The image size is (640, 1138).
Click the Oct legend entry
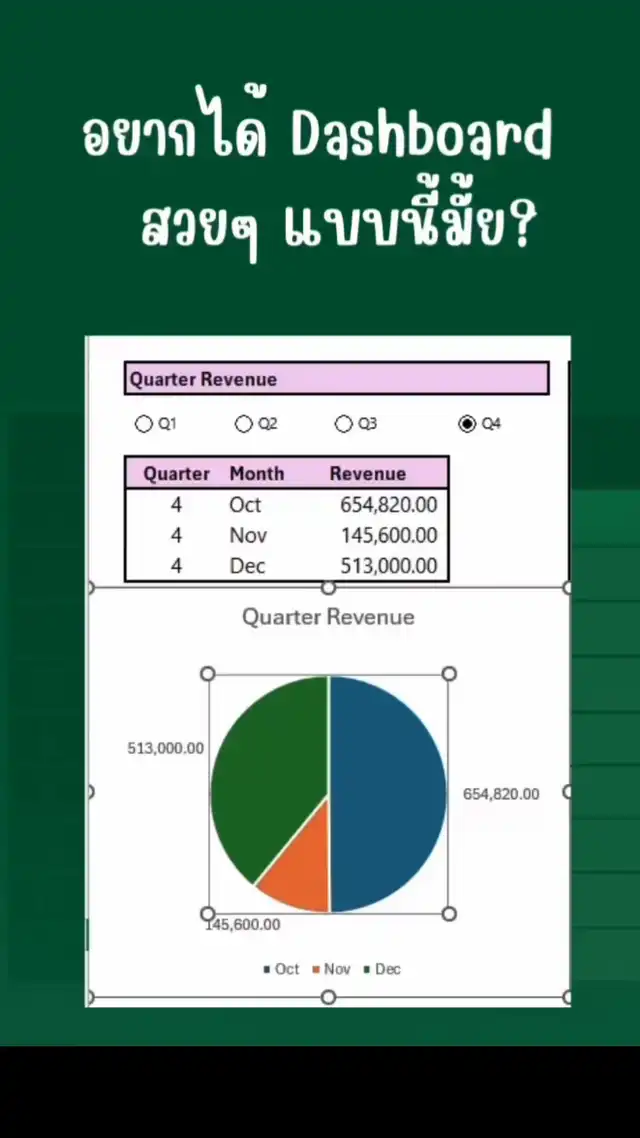pos(281,969)
